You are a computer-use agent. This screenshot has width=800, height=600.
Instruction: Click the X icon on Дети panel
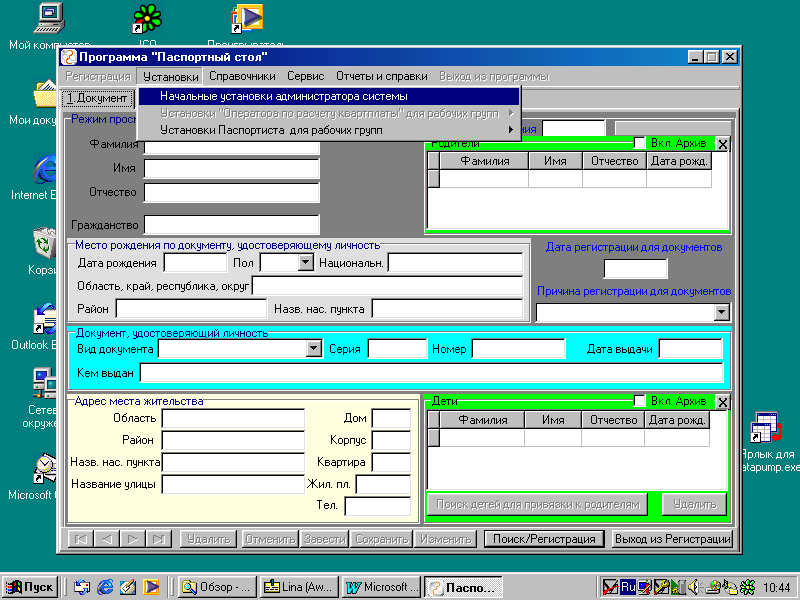(723, 402)
